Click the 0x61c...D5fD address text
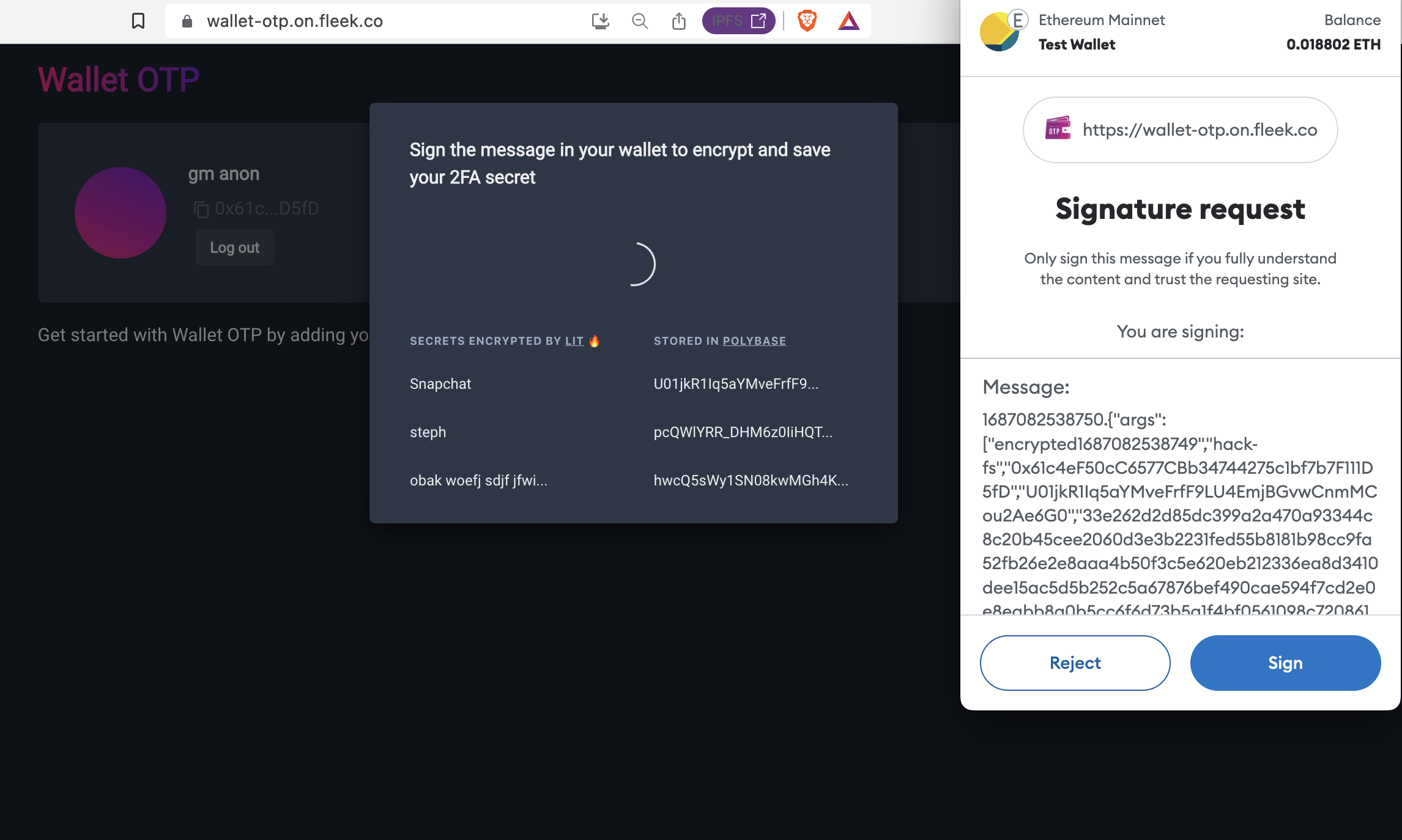Image resolution: width=1402 pixels, height=840 pixels. pos(267,209)
